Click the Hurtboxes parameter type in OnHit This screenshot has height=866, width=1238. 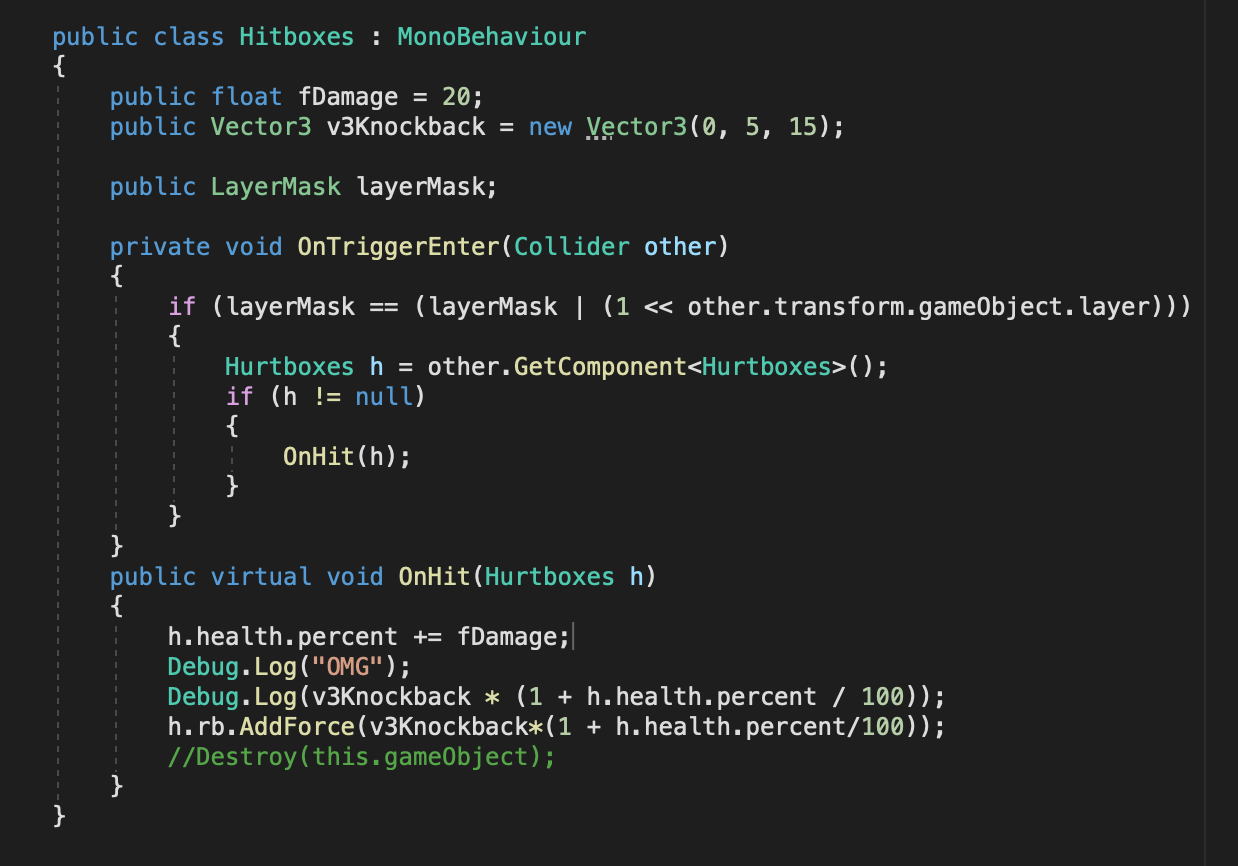(549, 577)
